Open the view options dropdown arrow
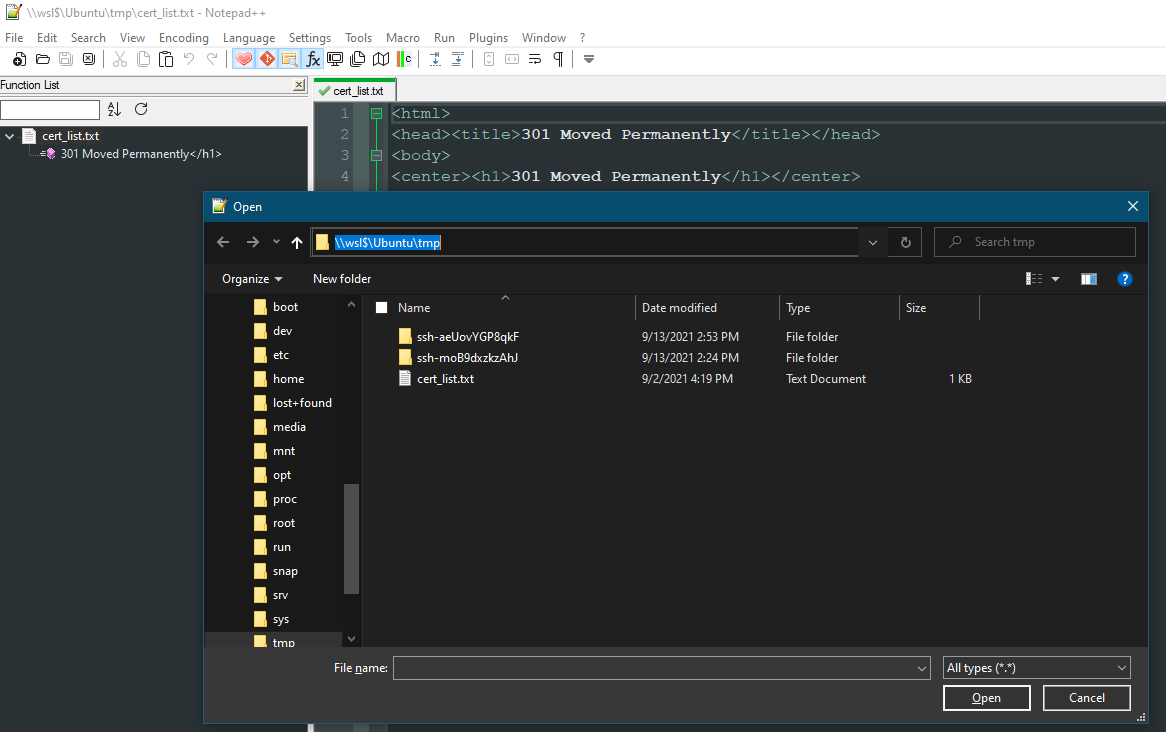This screenshot has width=1166, height=732. [x=1055, y=279]
